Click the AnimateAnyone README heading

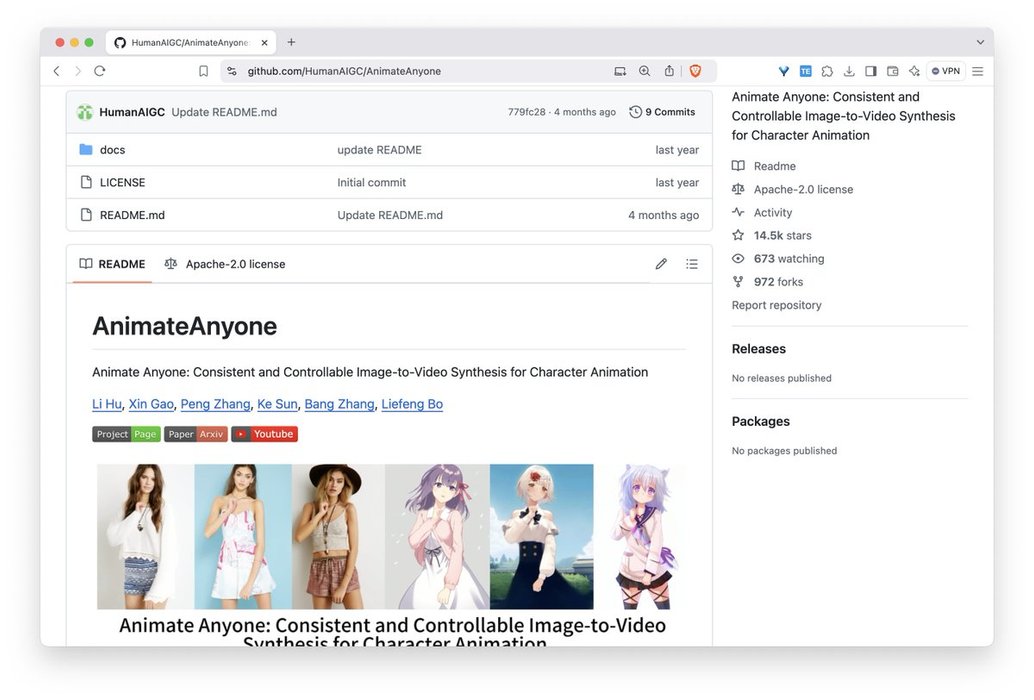point(185,326)
